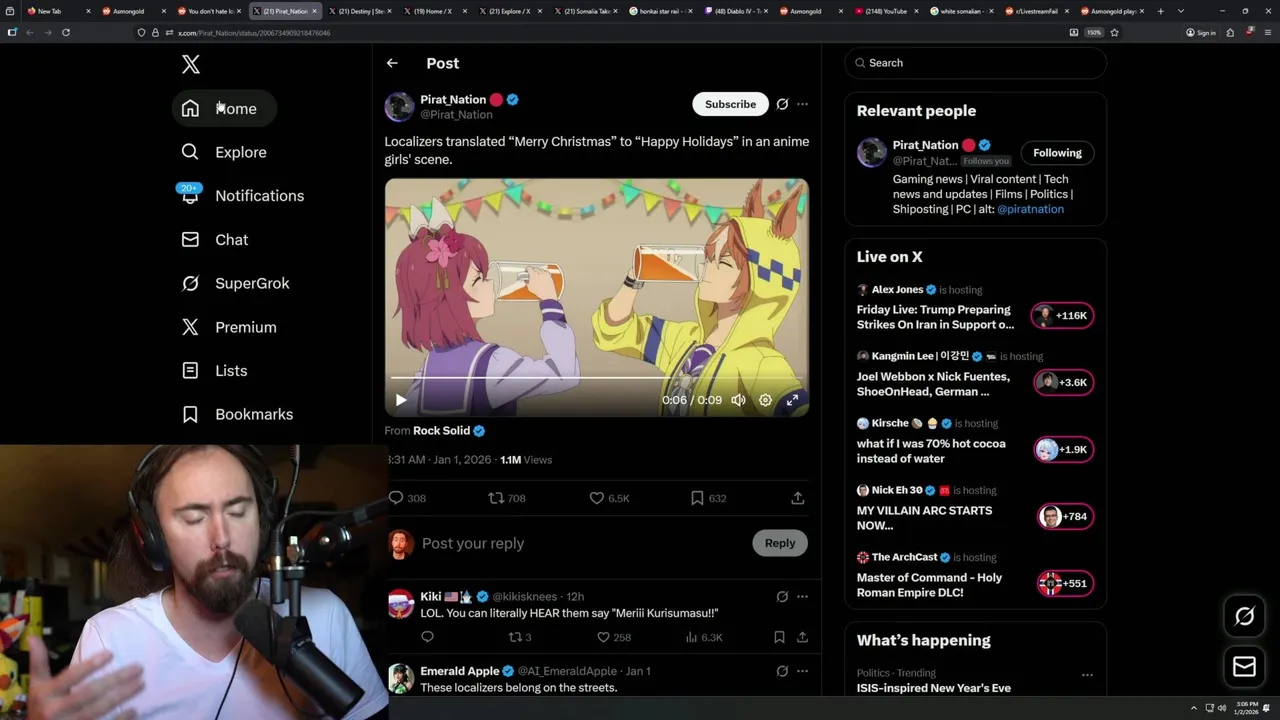This screenshot has width=1280, height=720.
Task: Seek using the video progress bar
Action: [x=596, y=378]
